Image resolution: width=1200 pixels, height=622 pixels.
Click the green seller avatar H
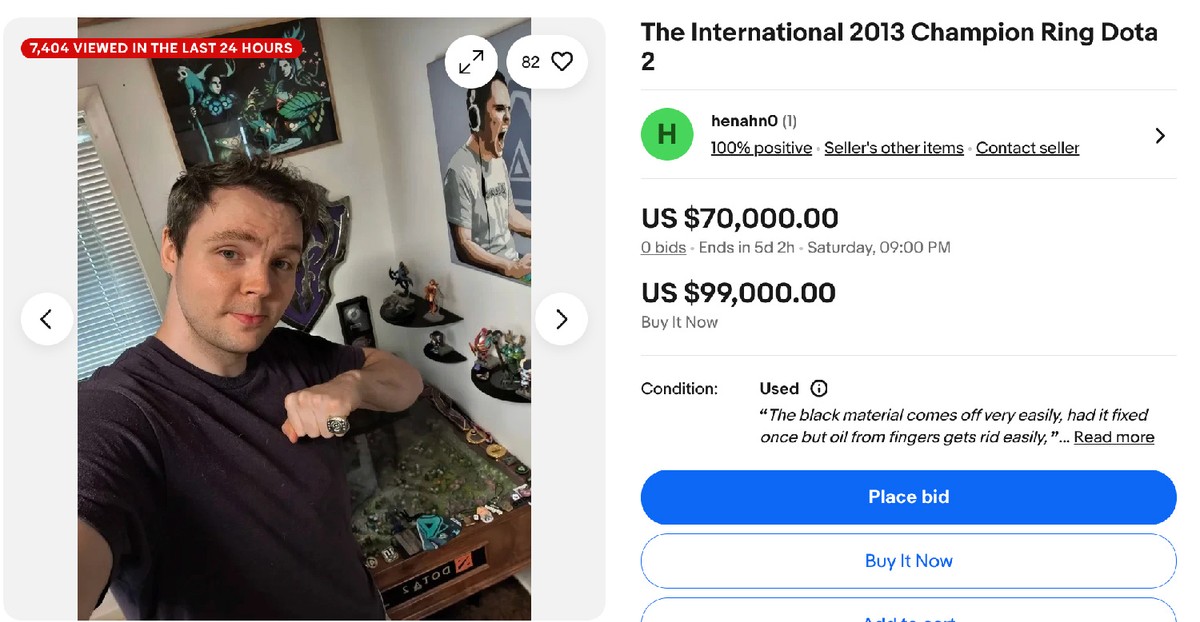click(667, 134)
